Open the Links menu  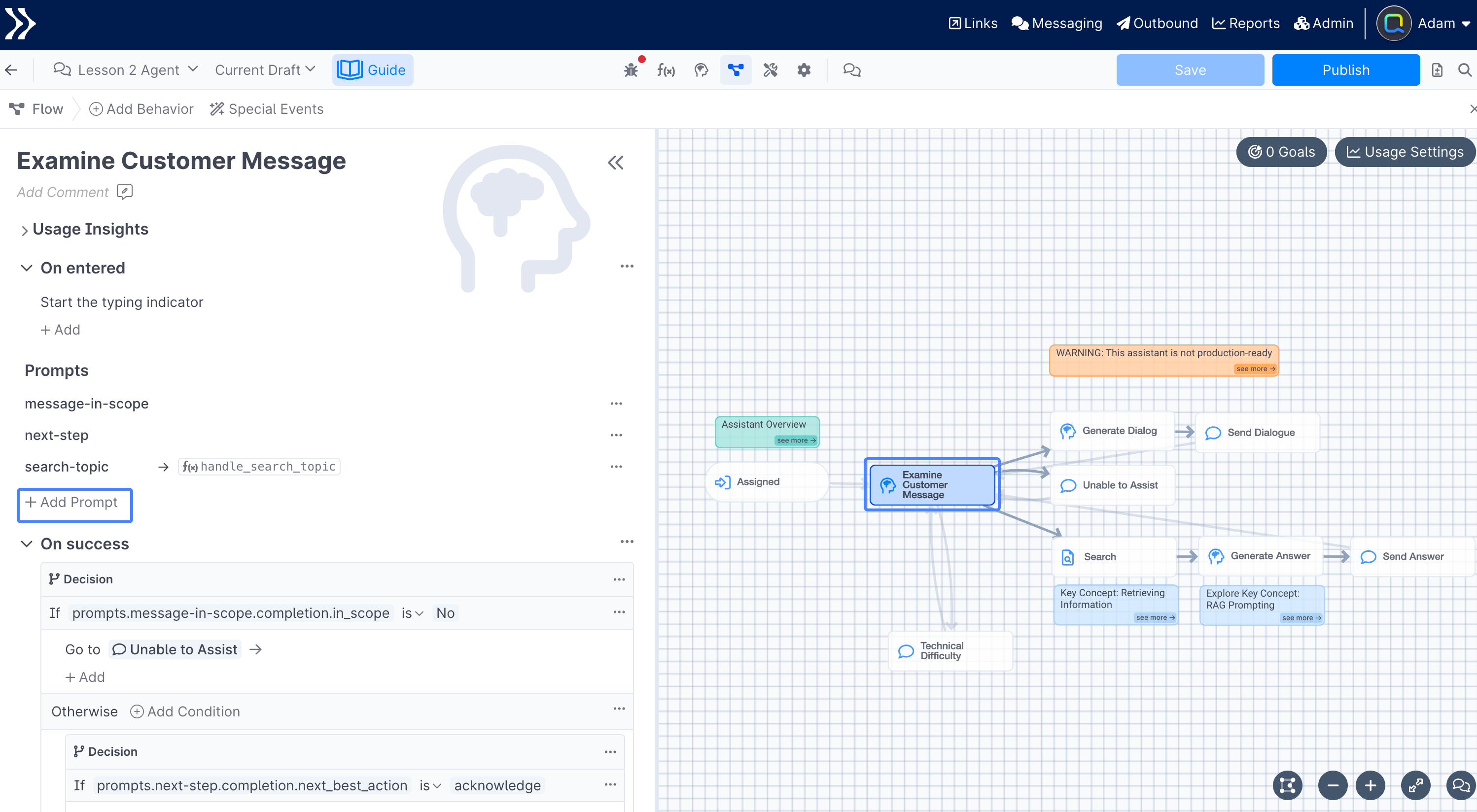(x=973, y=24)
